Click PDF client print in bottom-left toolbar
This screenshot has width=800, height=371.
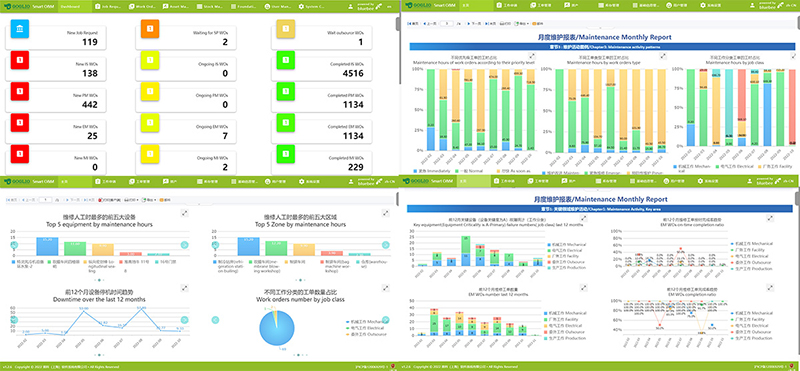tap(109, 200)
